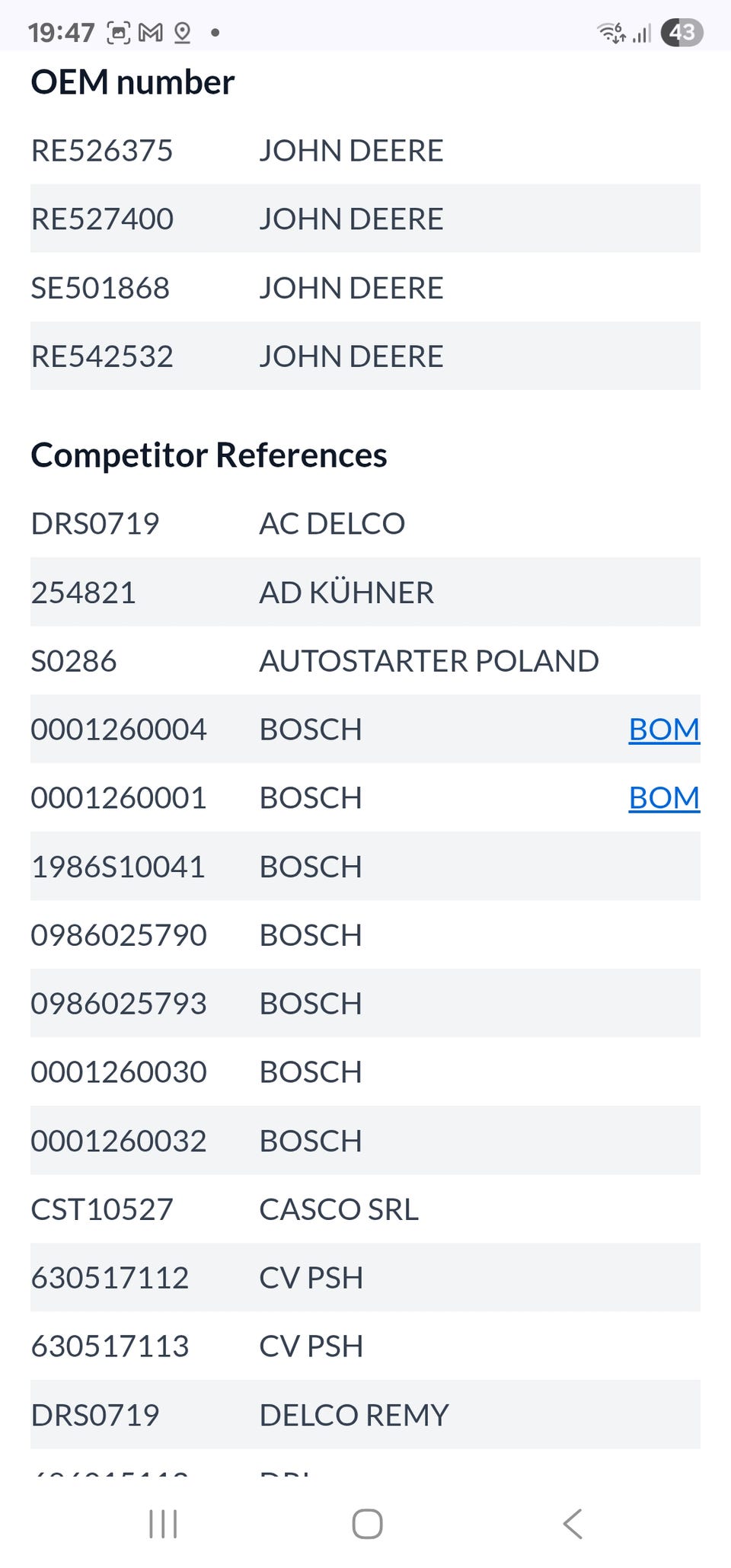This screenshot has width=731, height=1568.
Task: Open the recent apps navigation icon
Action: pos(163,1524)
